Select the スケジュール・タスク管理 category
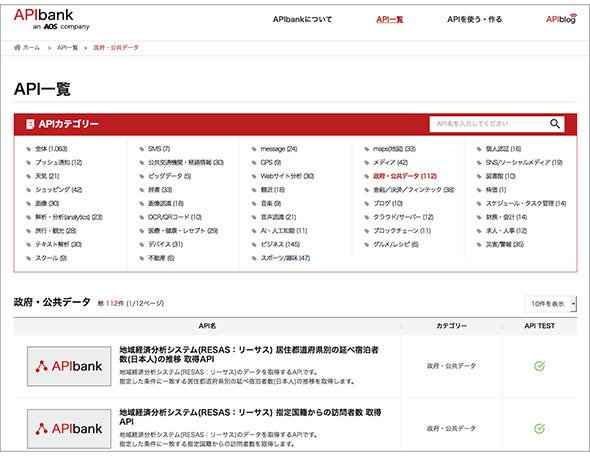Image resolution: width=590 pixels, height=456 pixels. click(x=526, y=203)
